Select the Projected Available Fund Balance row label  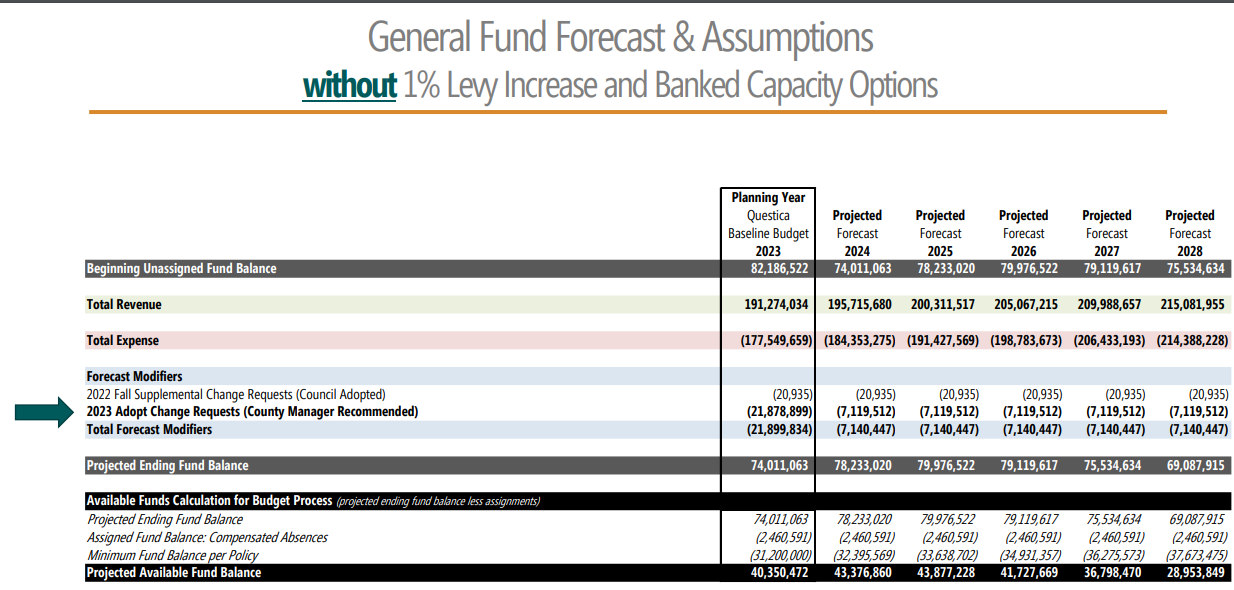[173, 573]
